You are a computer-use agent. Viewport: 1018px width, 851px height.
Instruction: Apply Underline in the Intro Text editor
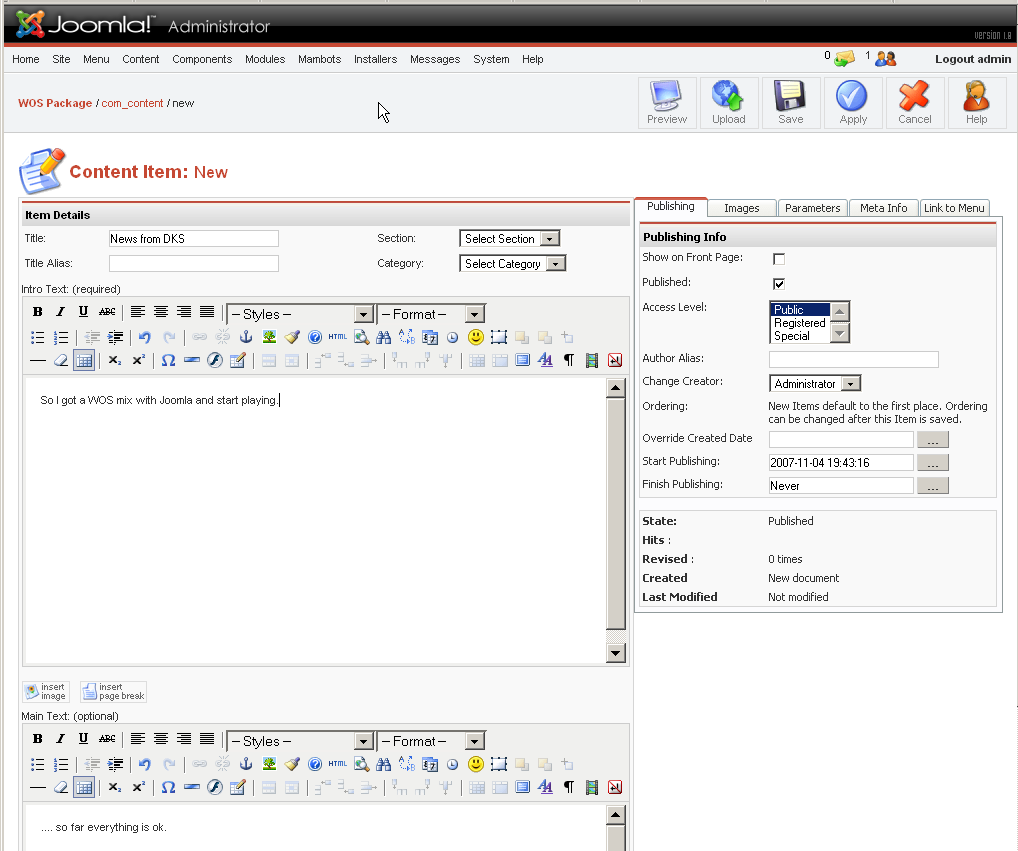[x=83, y=312]
